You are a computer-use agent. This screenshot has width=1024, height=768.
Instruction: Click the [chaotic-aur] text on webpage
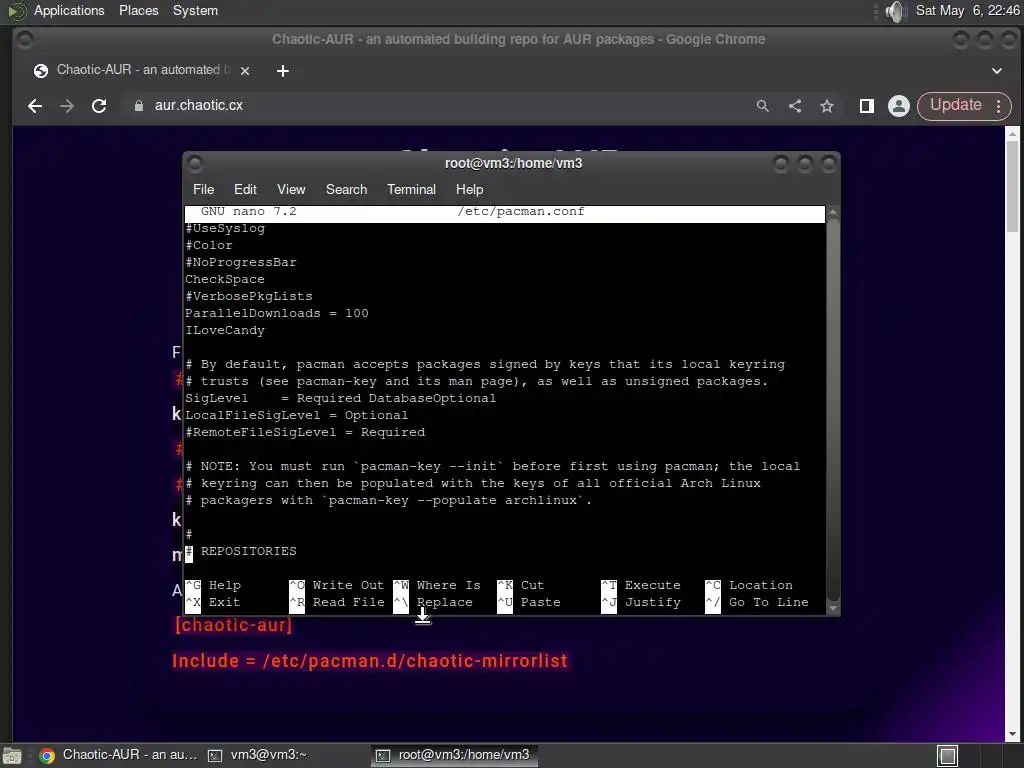(233, 625)
